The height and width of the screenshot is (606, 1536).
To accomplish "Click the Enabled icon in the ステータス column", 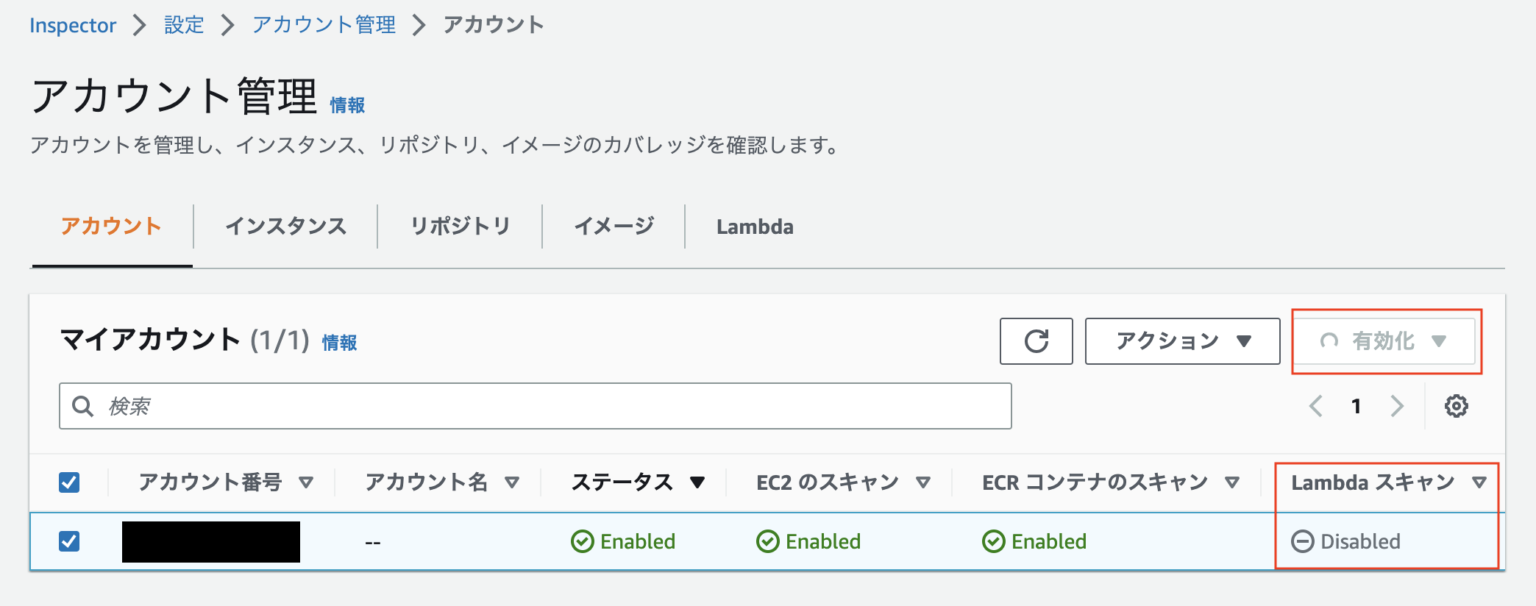I will (583, 541).
